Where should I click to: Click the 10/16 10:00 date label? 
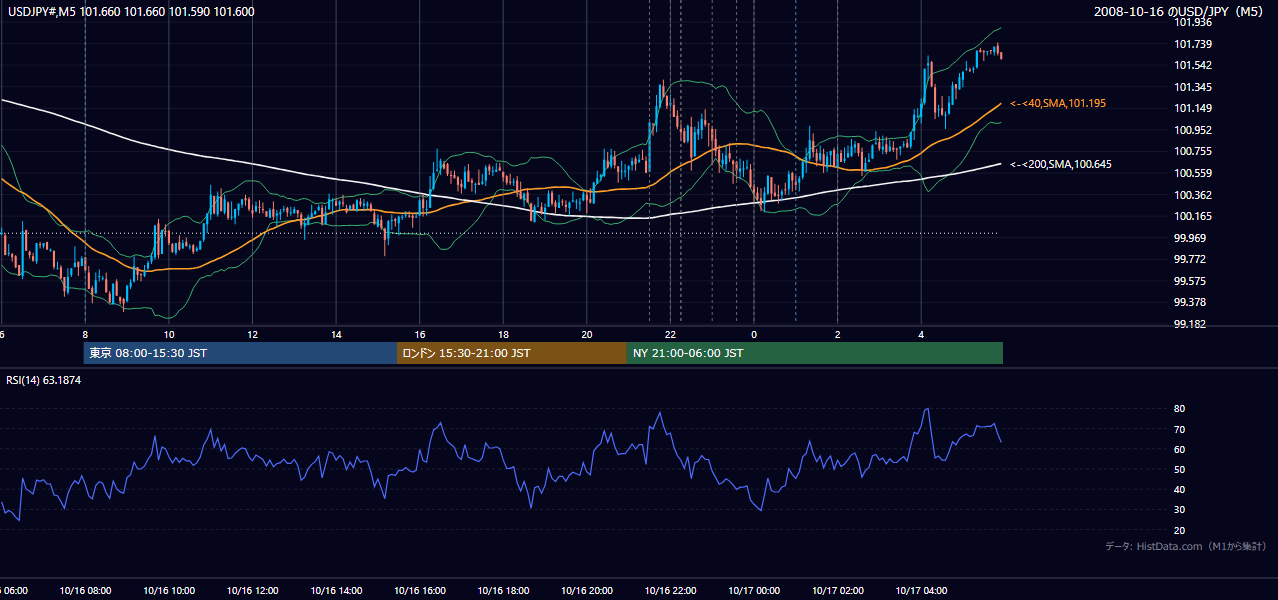[169, 591]
